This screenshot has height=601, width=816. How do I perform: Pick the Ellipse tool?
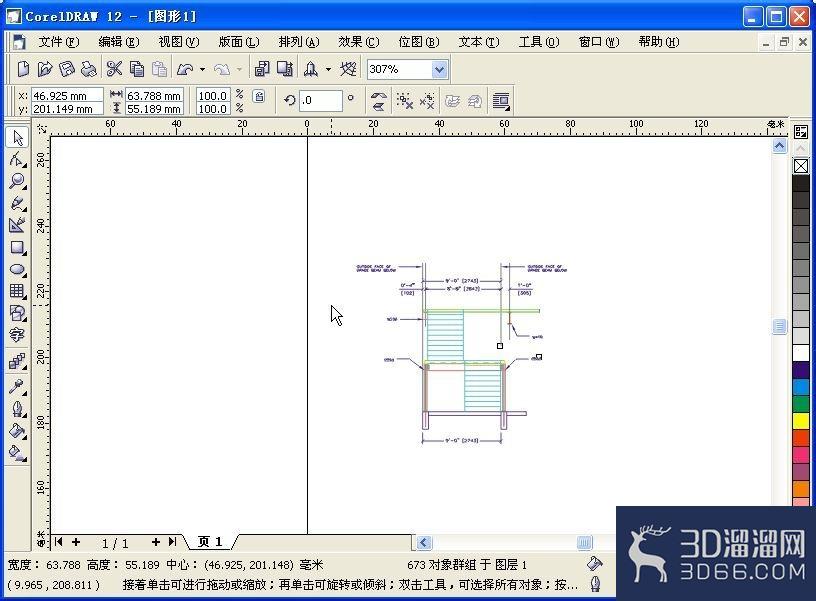[x=17, y=270]
